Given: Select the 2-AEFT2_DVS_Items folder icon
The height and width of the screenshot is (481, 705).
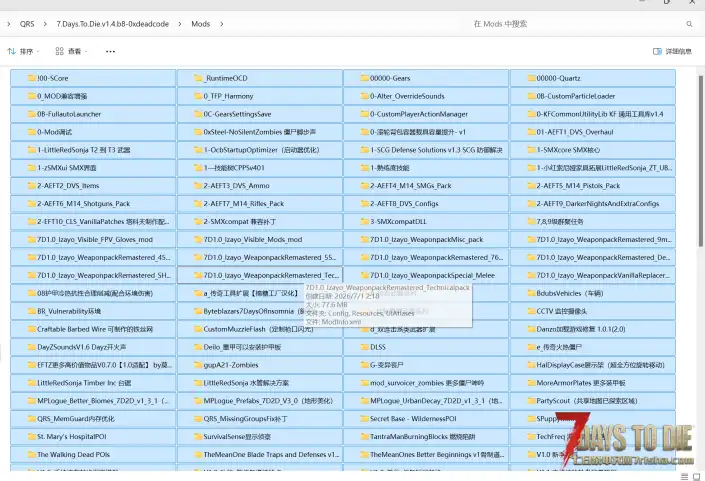Looking at the screenshot, I should tap(31, 185).
